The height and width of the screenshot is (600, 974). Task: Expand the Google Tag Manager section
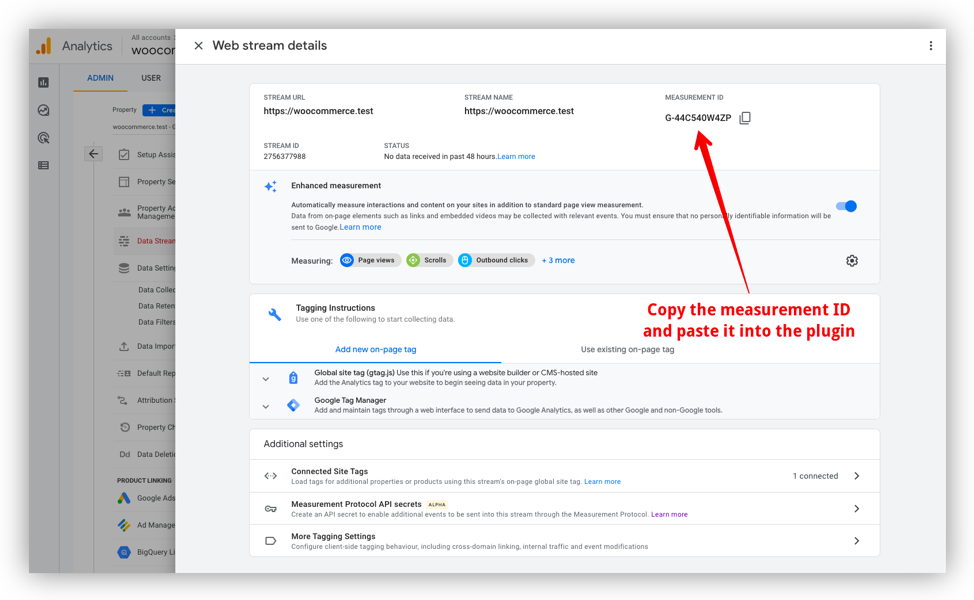(266, 407)
